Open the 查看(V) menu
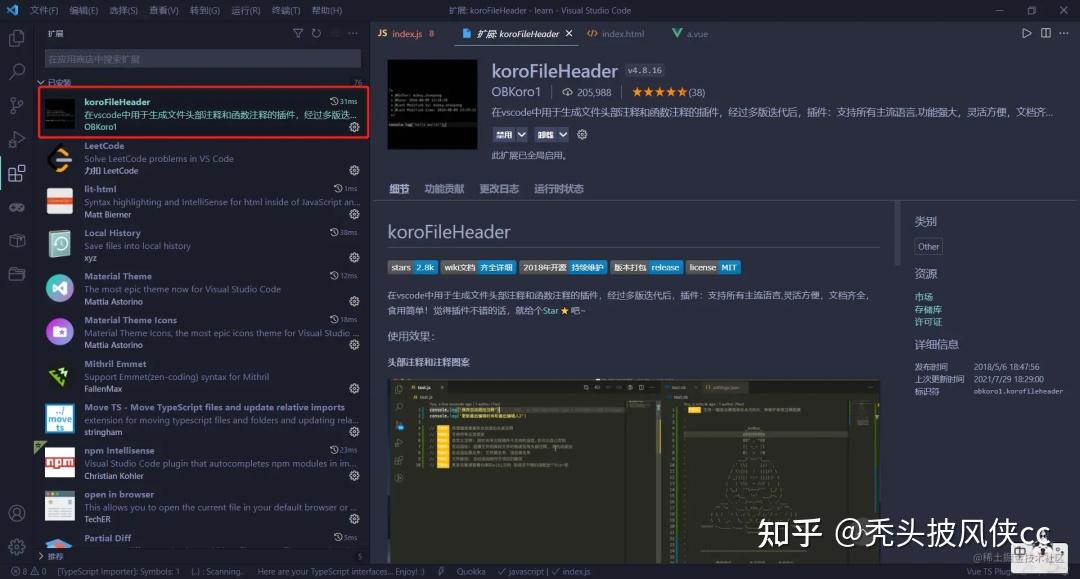Screen dimensions: 1080x579 tap(164, 10)
